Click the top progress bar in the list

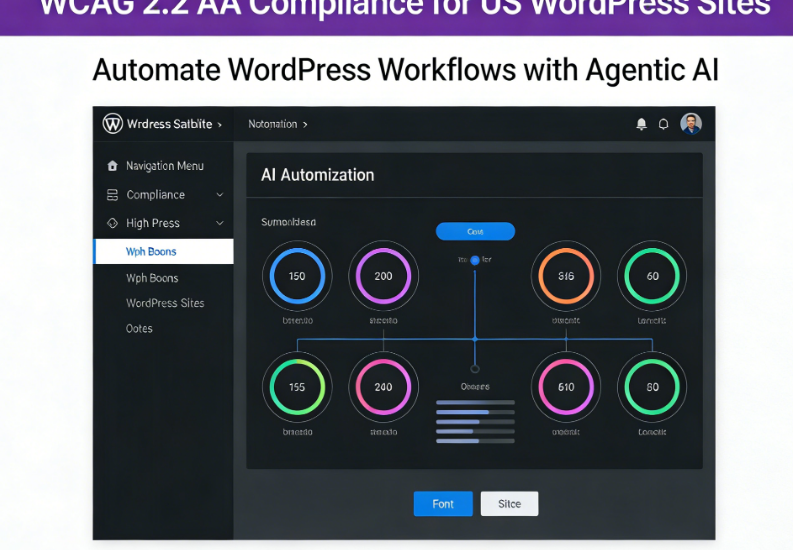(x=475, y=402)
